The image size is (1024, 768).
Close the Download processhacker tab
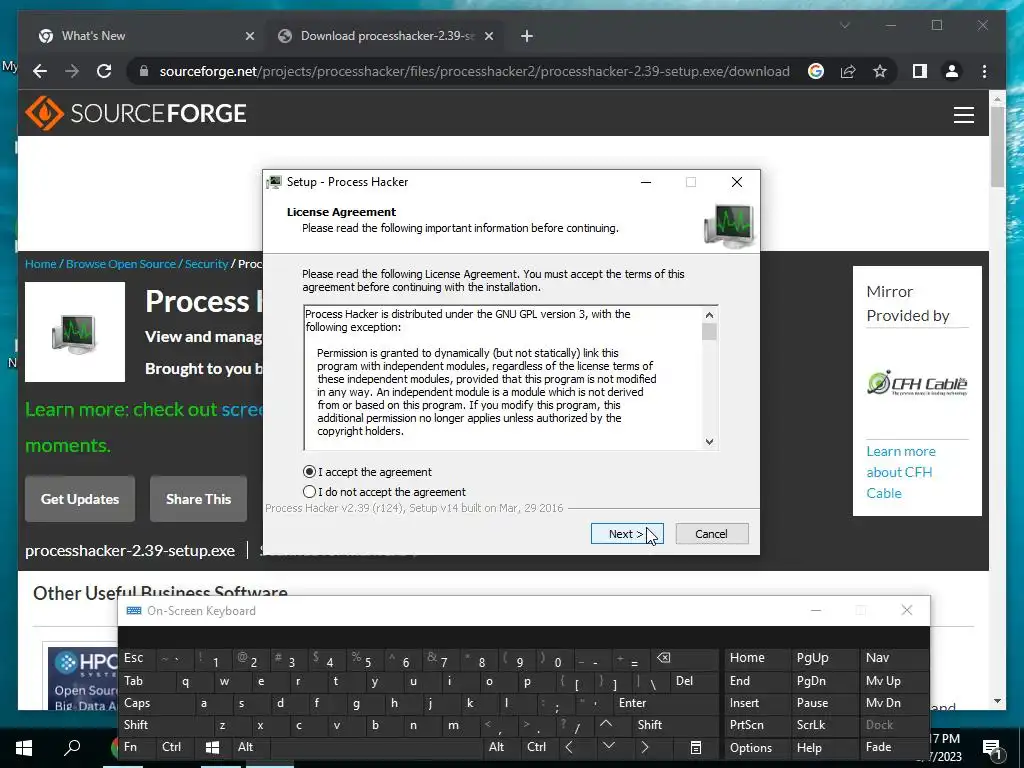pyautogui.click(x=488, y=36)
